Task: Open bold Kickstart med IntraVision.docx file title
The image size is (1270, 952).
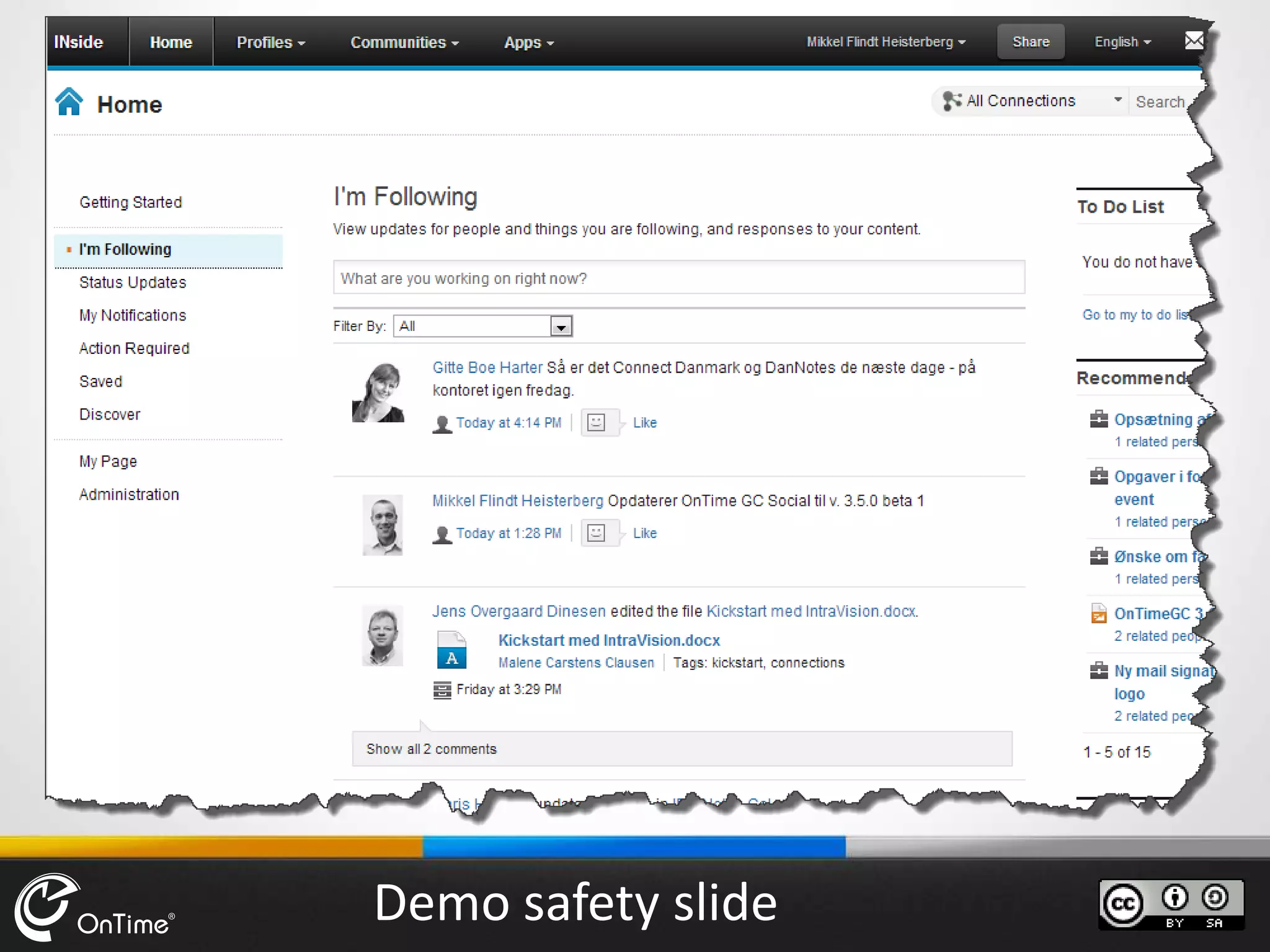Action: (609, 640)
